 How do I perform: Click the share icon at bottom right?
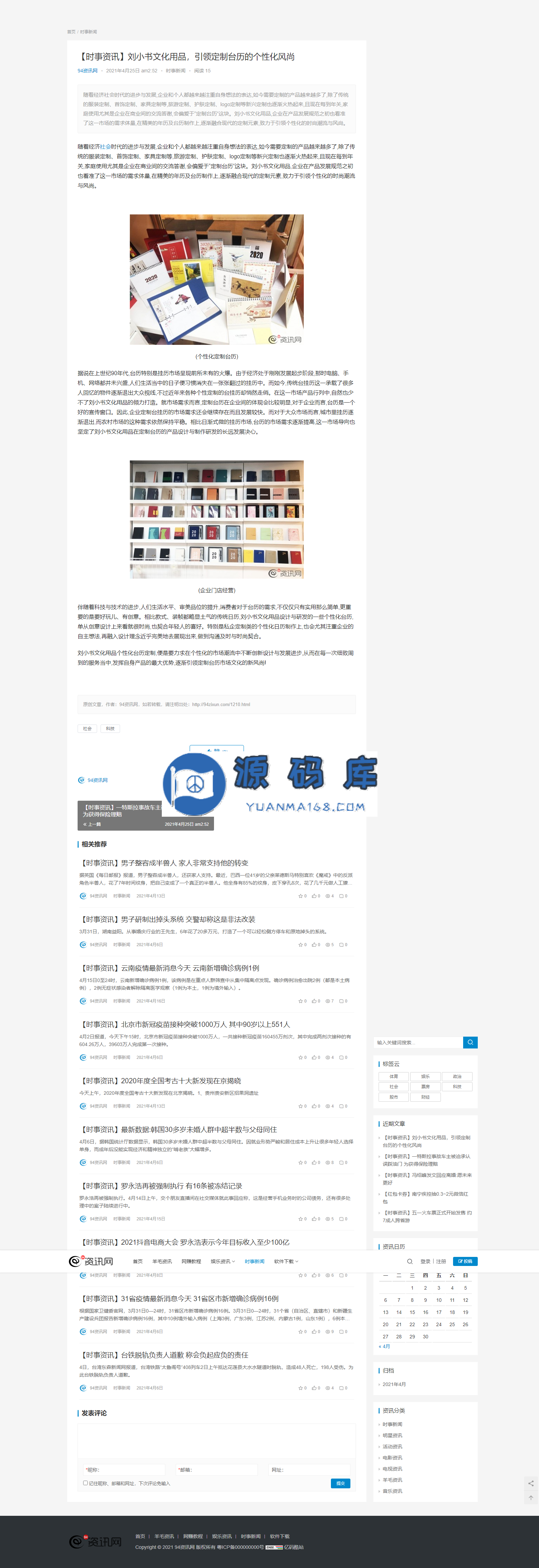pos(531,1483)
